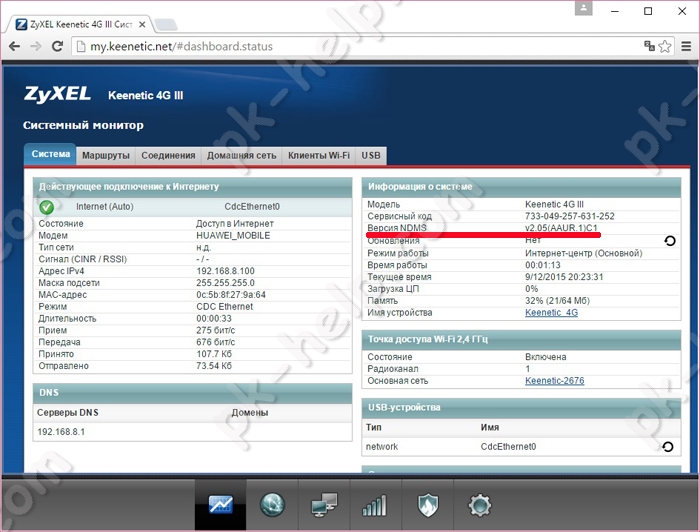Open the Home network computers icon
The height and width of the screenshot is (532, 700).
324,505
